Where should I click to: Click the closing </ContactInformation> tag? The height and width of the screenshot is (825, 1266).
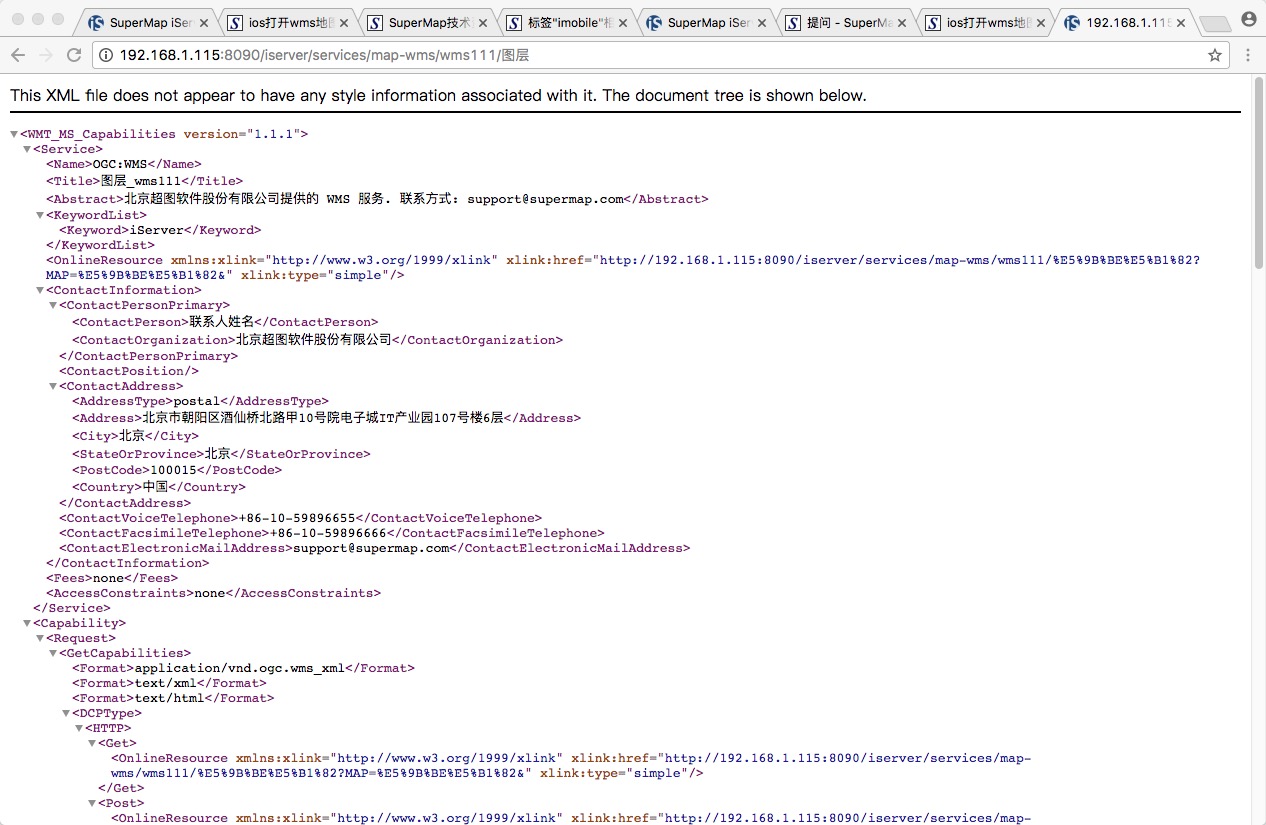[128, 563]
